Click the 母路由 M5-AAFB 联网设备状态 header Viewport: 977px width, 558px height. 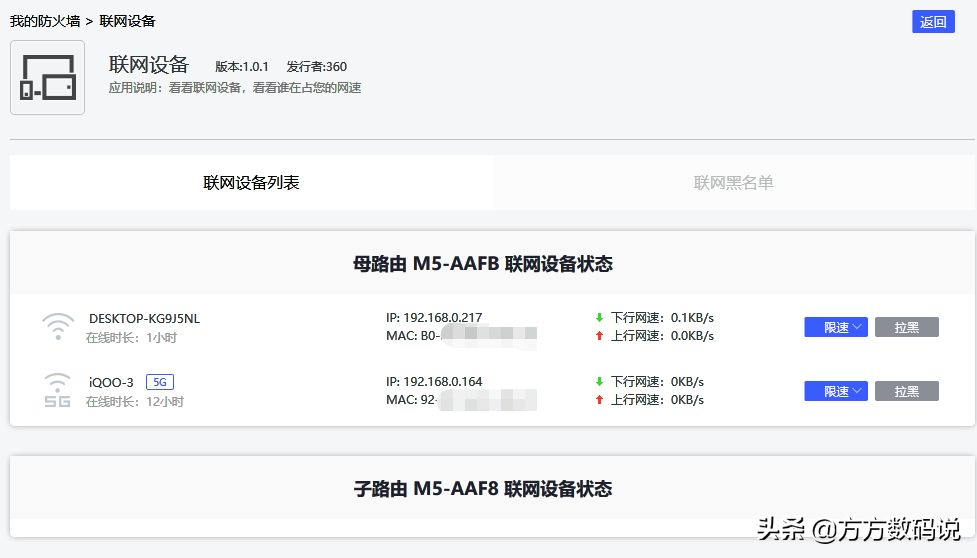(483, 264)
